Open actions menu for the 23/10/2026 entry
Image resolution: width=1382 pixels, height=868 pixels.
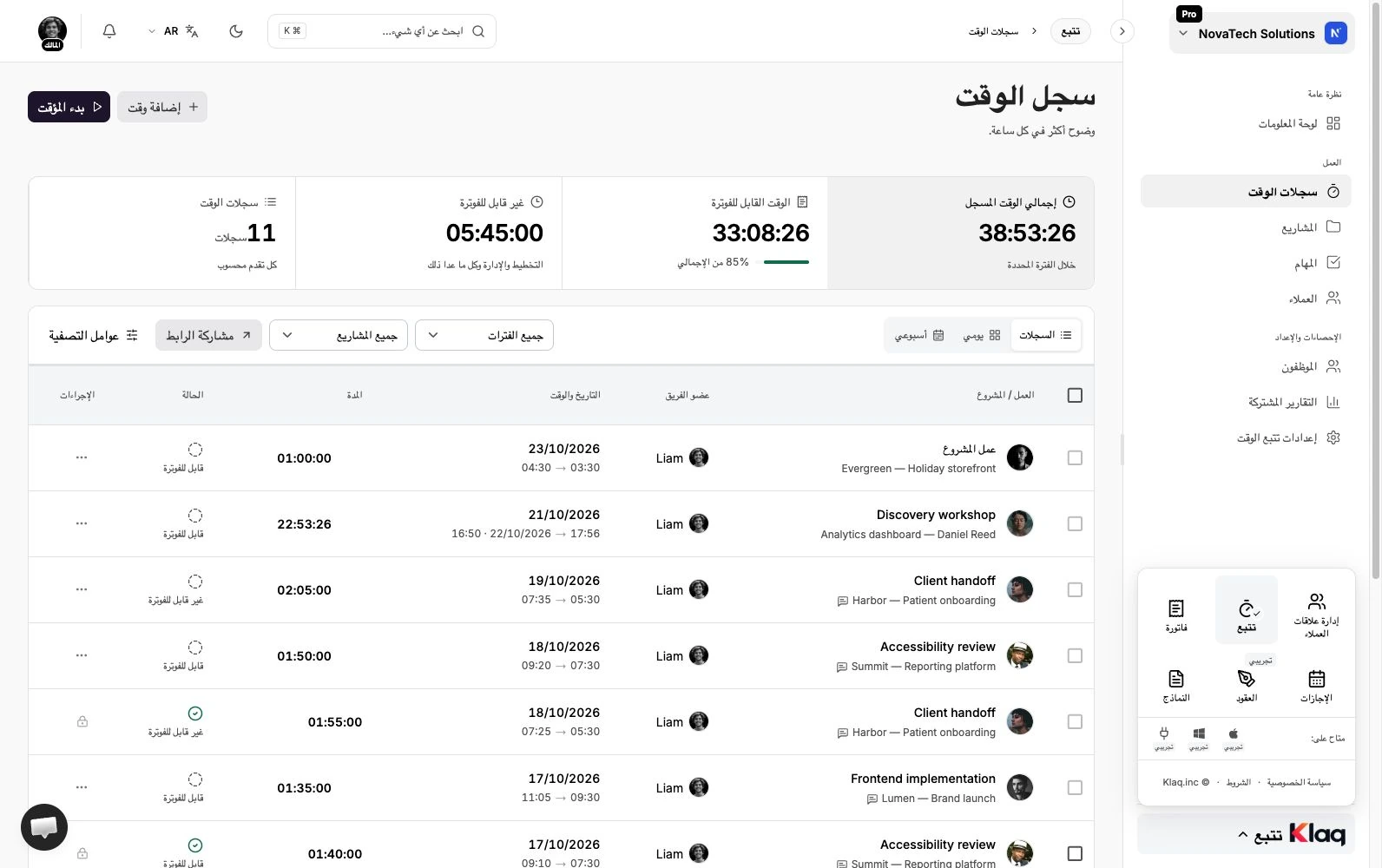click(x=82, y=457)
